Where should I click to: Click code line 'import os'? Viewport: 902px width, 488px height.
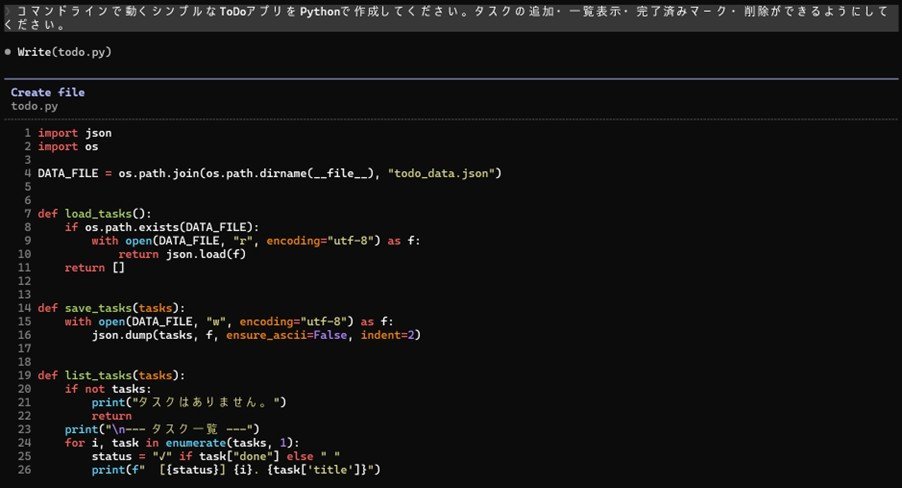click(68, 146)
